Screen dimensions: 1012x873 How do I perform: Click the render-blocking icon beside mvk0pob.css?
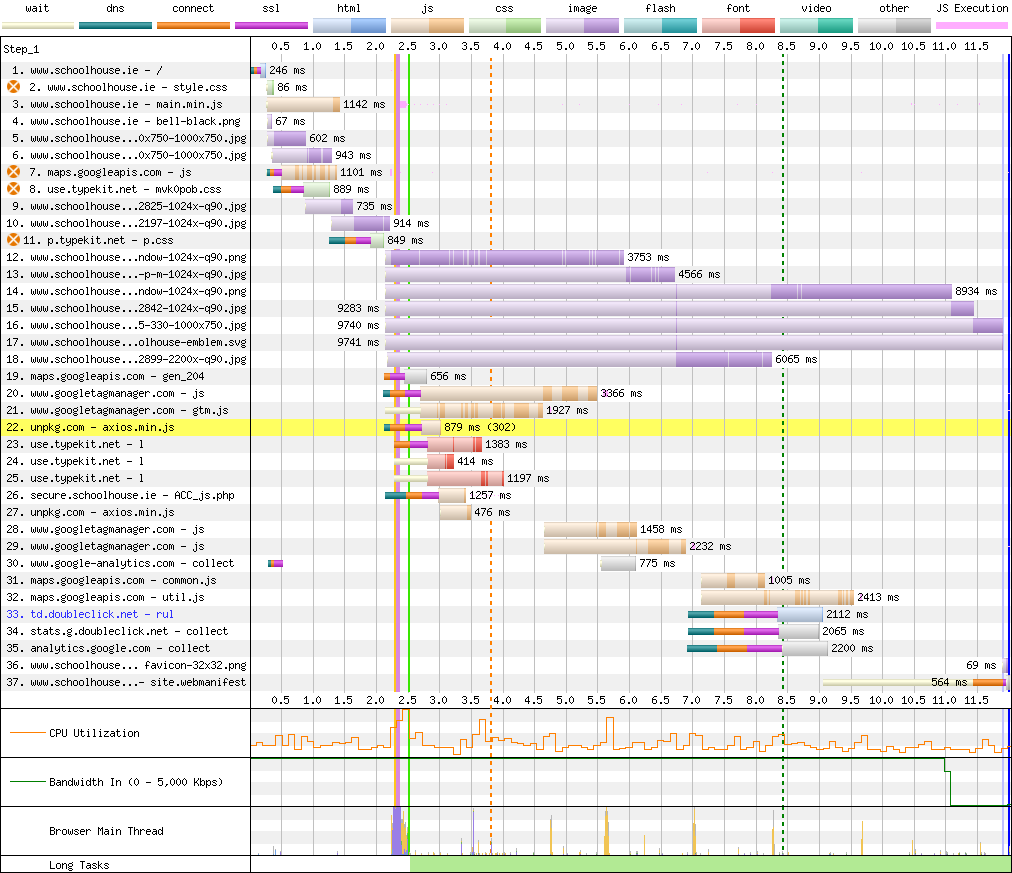point(14,189)
